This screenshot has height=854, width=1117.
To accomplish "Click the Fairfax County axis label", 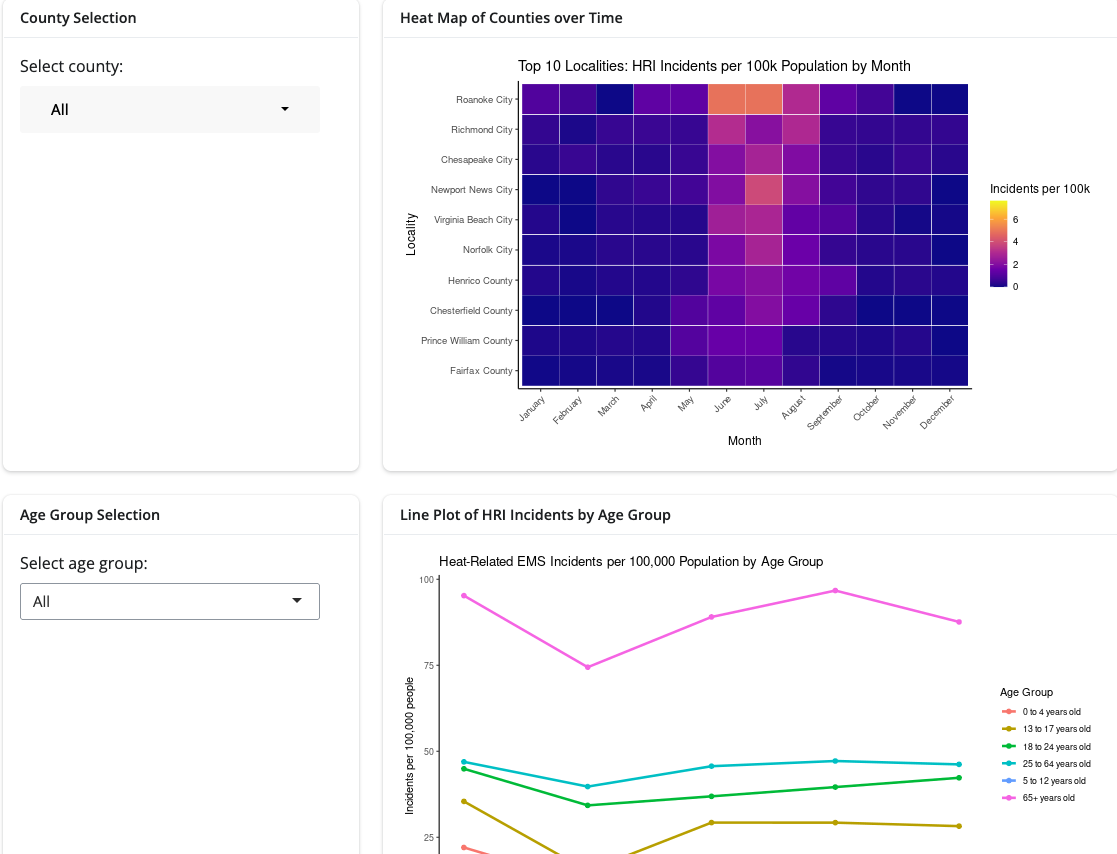I will coord(481,371).
